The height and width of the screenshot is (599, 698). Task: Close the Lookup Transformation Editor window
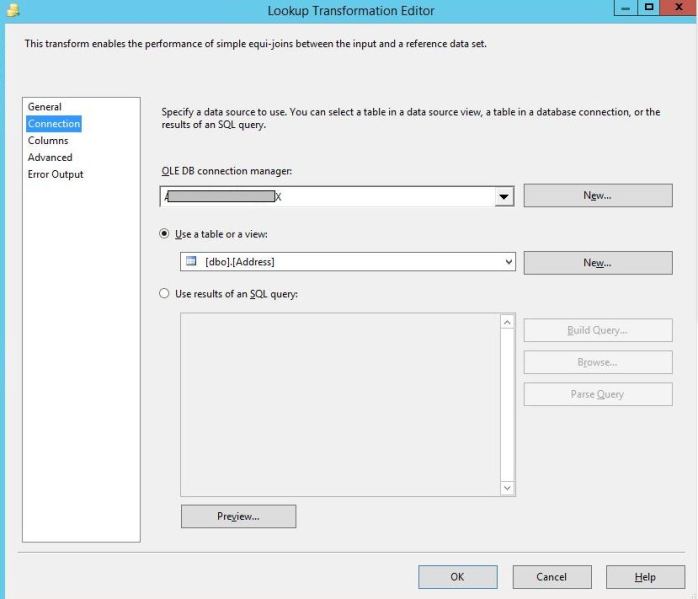pyautogui.click(x=678, y=8)
